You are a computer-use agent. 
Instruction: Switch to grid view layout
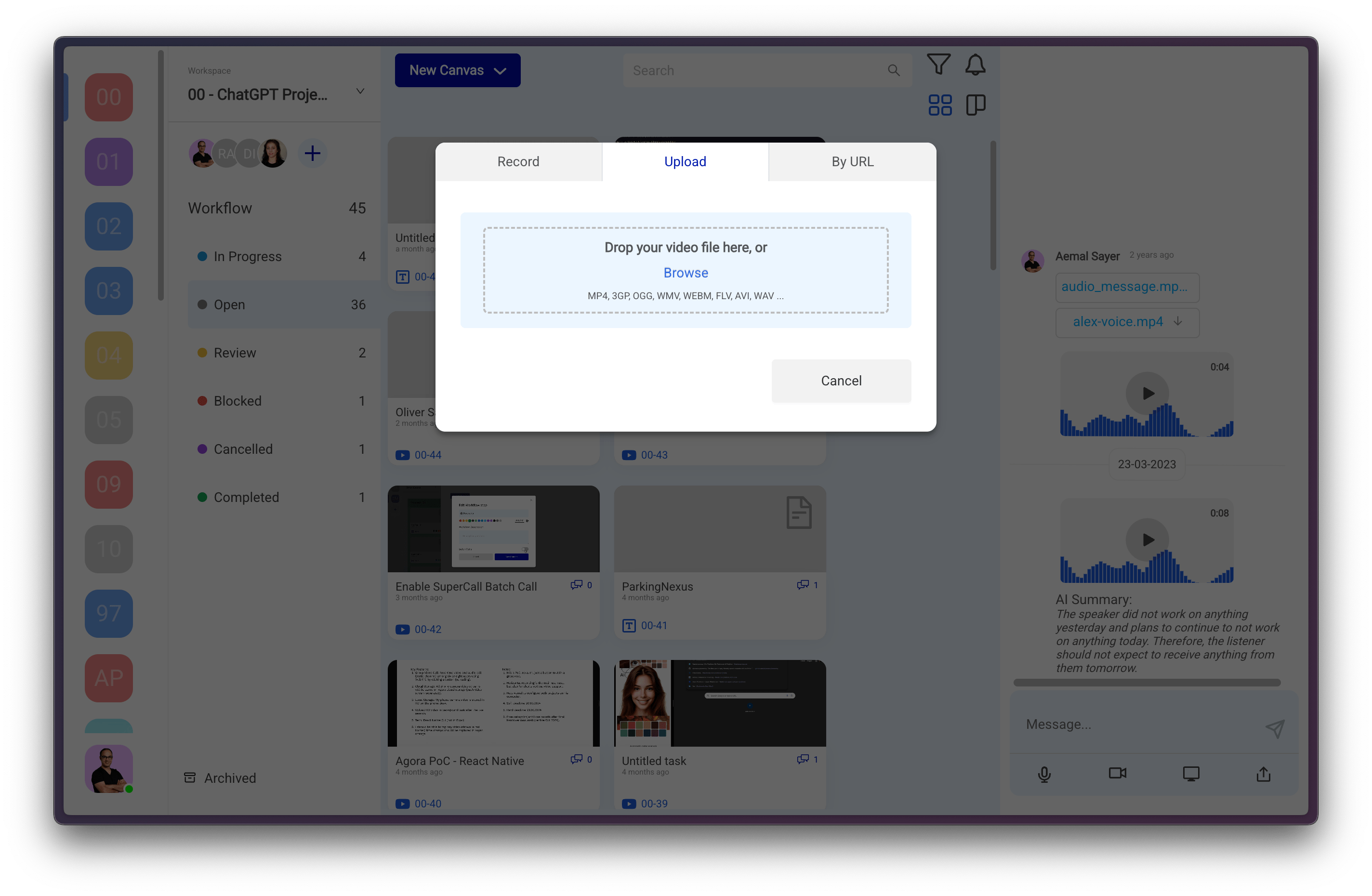(940, 104)
